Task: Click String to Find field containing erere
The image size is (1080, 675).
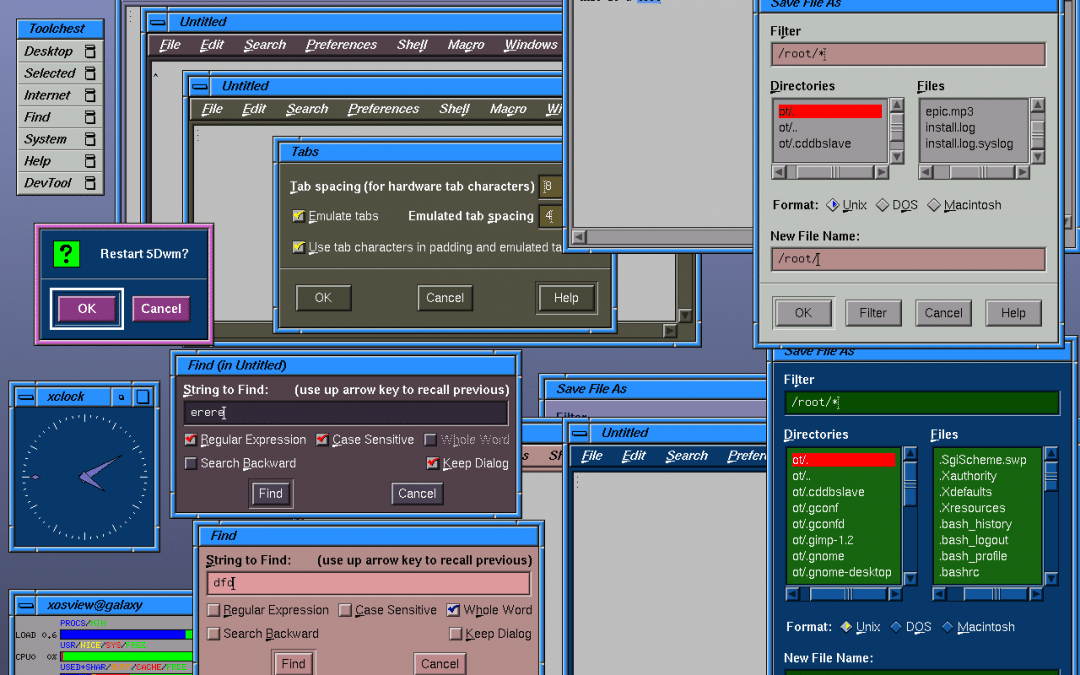Action: tap(346, 413)
